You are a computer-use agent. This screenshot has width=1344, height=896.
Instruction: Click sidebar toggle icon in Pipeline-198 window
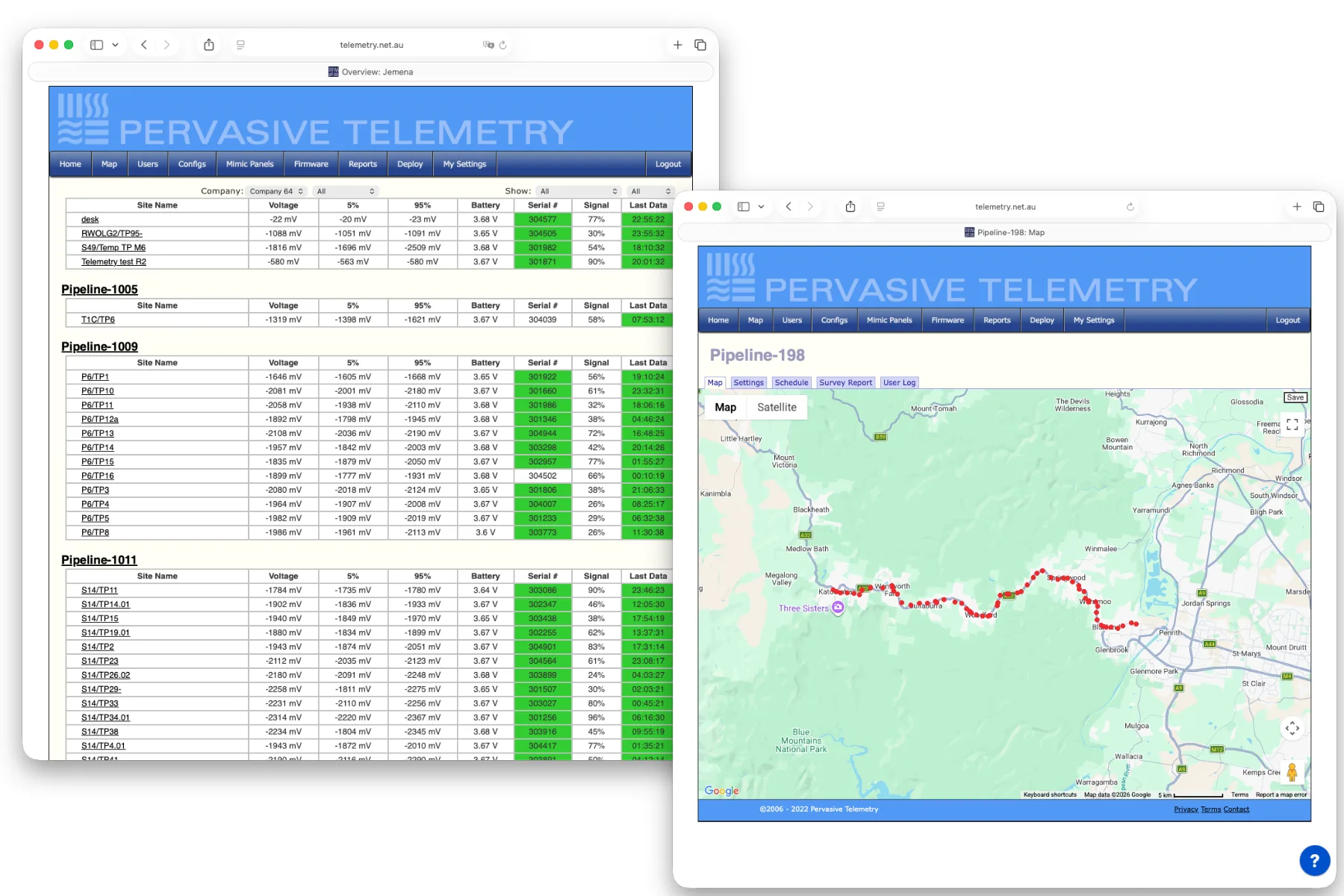click(744, 207)
